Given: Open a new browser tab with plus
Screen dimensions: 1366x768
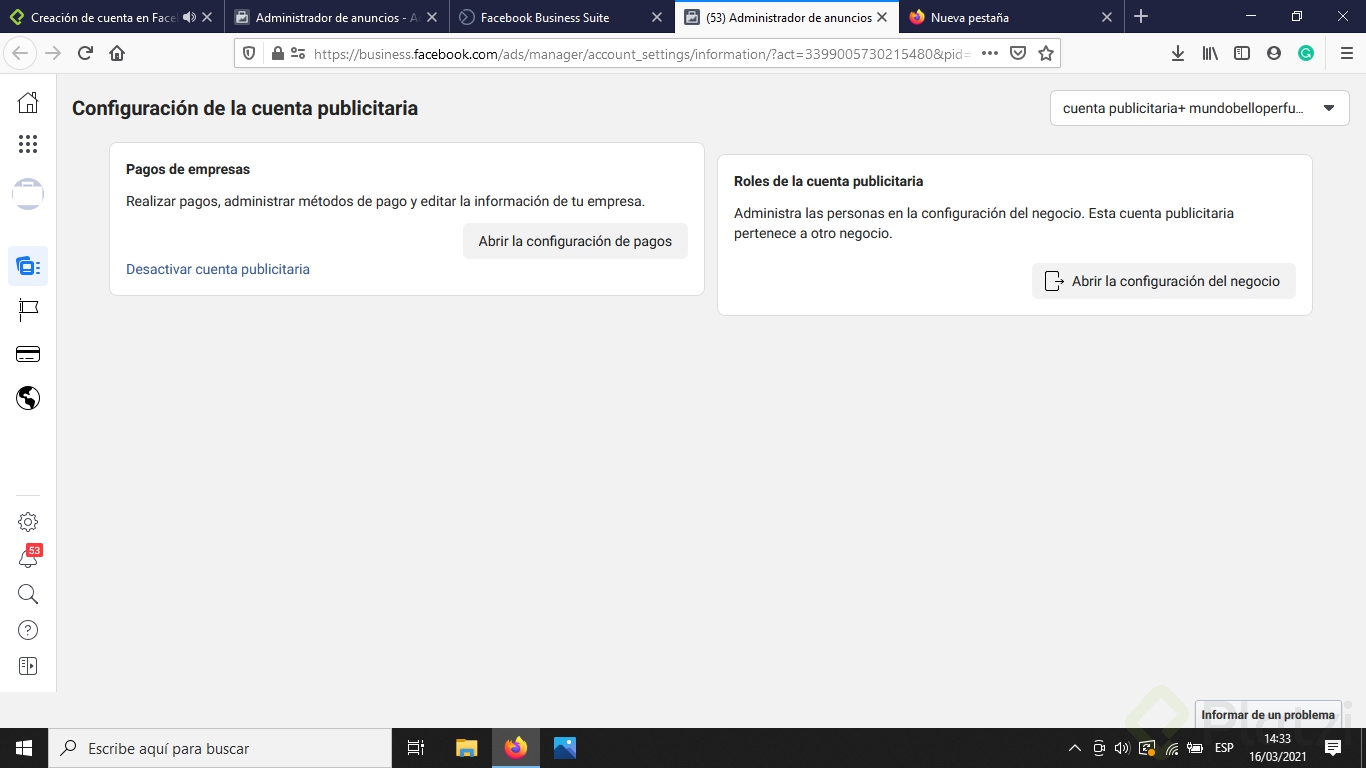Looking at the screenshot, I should (1141, 17).
